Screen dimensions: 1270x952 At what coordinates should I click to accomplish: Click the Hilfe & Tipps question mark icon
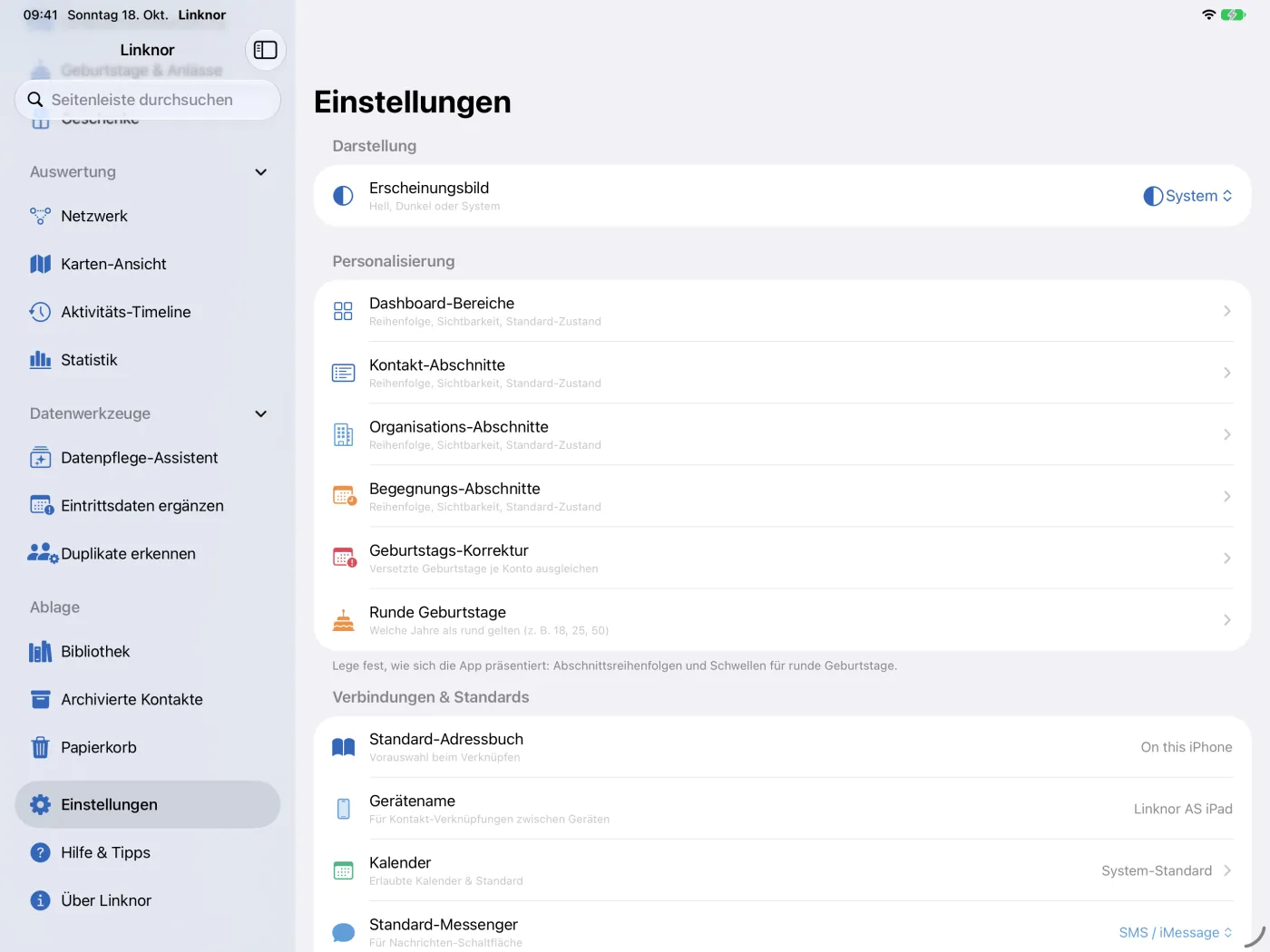[40, 853]
